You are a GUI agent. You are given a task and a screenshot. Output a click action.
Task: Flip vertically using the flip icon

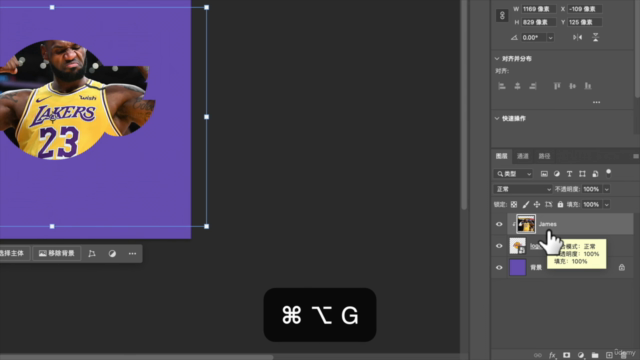click(596, 38)
